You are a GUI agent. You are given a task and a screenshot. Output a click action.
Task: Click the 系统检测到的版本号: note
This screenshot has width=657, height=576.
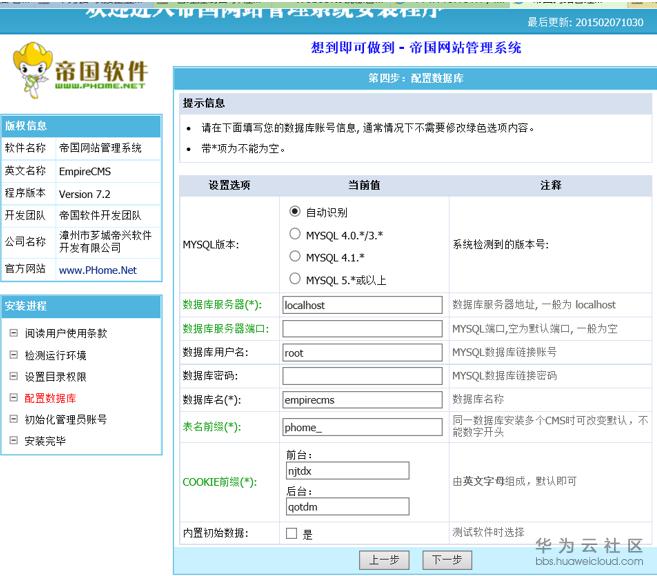tap(501, 245)
